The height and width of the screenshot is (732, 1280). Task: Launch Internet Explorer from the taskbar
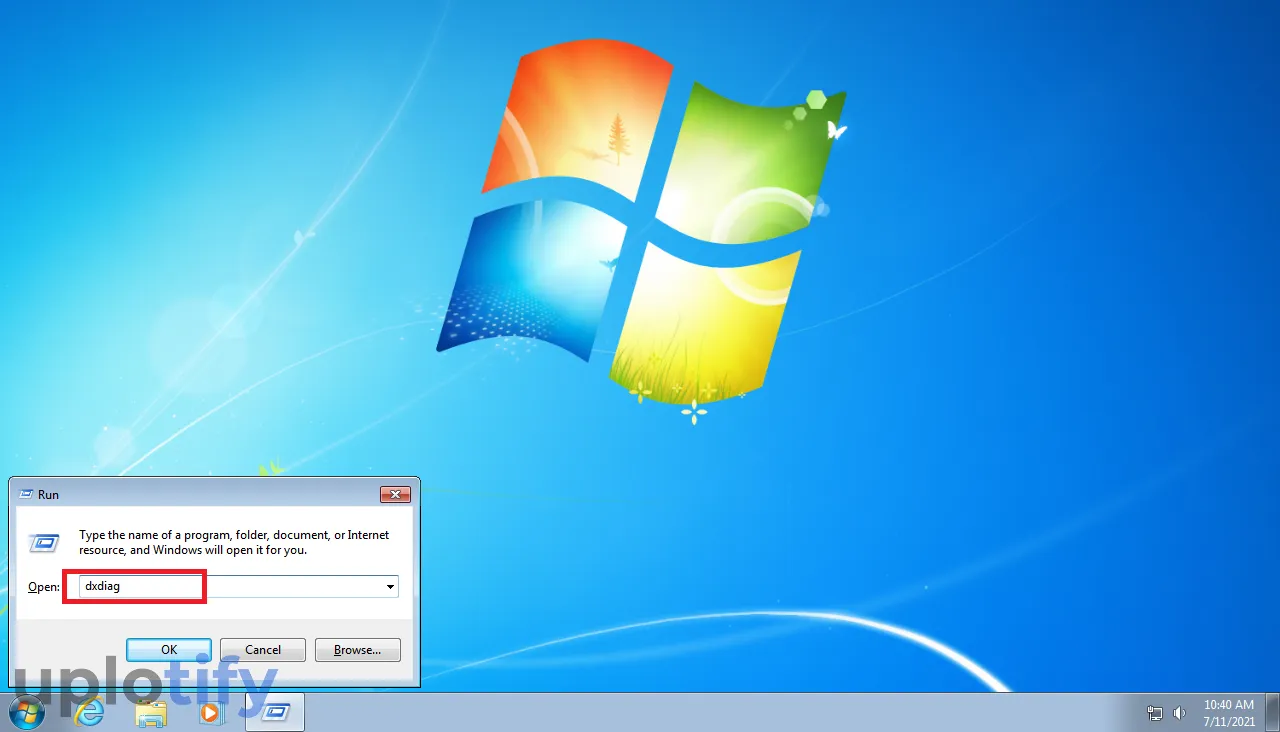[x=90, y=713]
